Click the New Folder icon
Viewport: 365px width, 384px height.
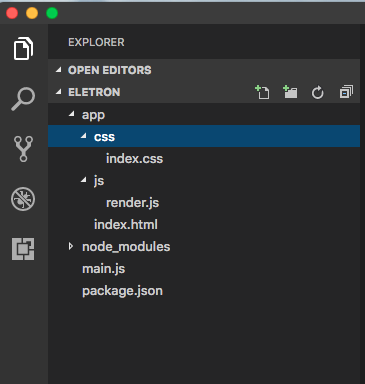pos(290,92)
